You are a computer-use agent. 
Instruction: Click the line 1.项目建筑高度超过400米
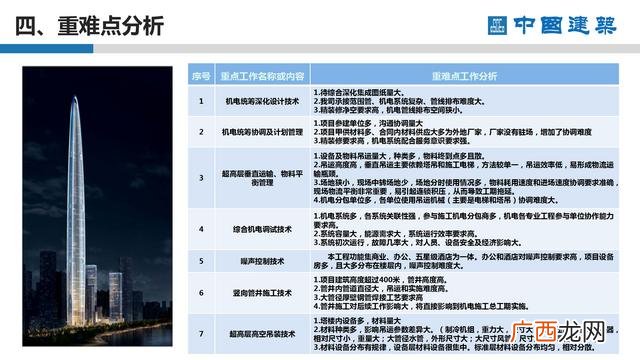(x=381, y=280)
